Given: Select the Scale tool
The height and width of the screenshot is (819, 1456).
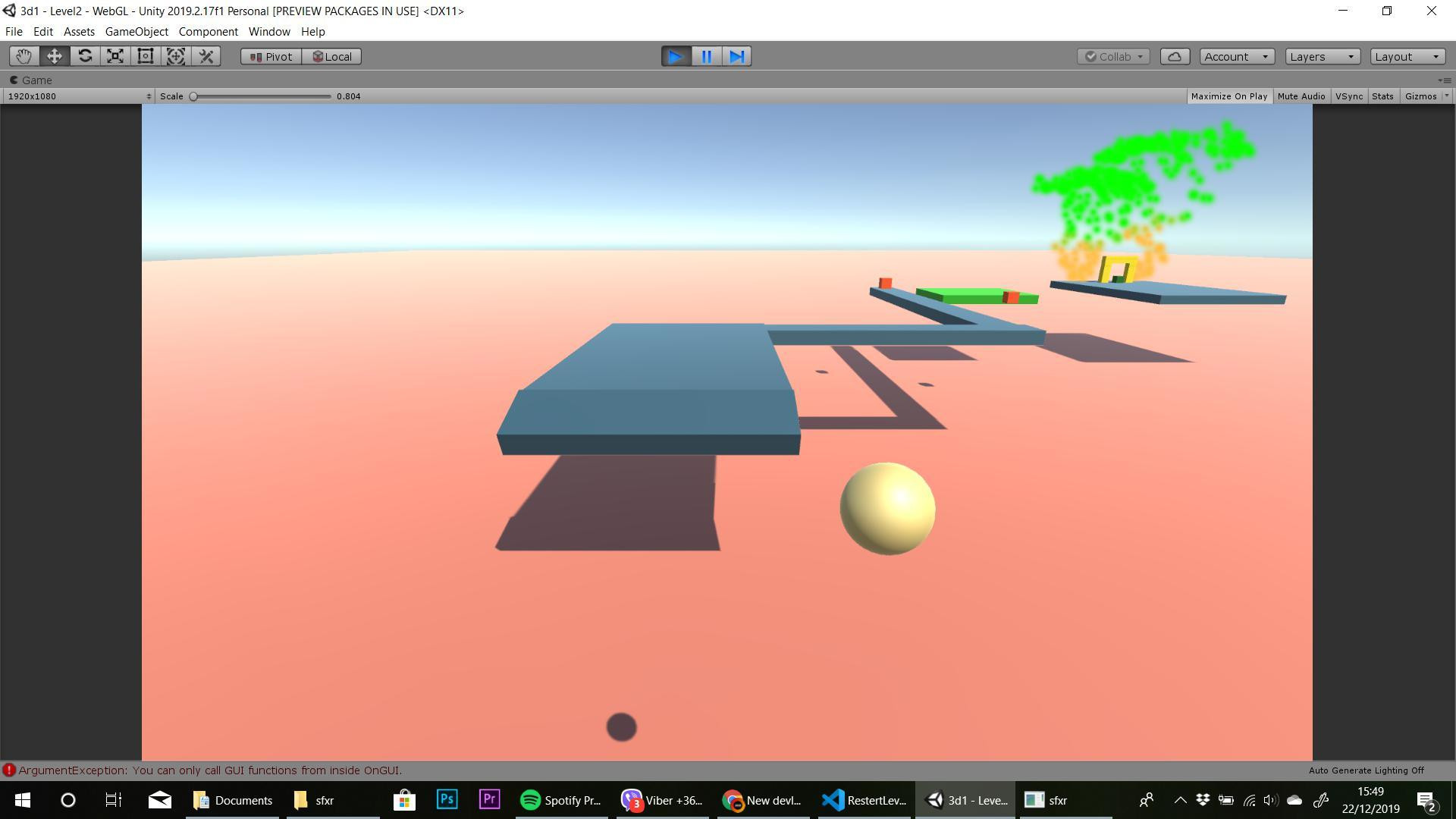Looking at the screenshot, I should click(115, 56).
